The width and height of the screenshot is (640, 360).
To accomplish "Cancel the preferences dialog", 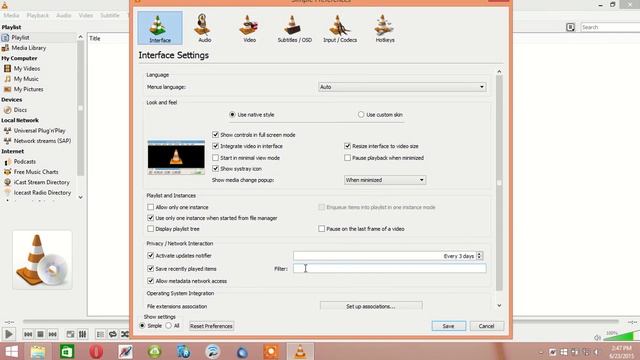I will click(487, 326).
